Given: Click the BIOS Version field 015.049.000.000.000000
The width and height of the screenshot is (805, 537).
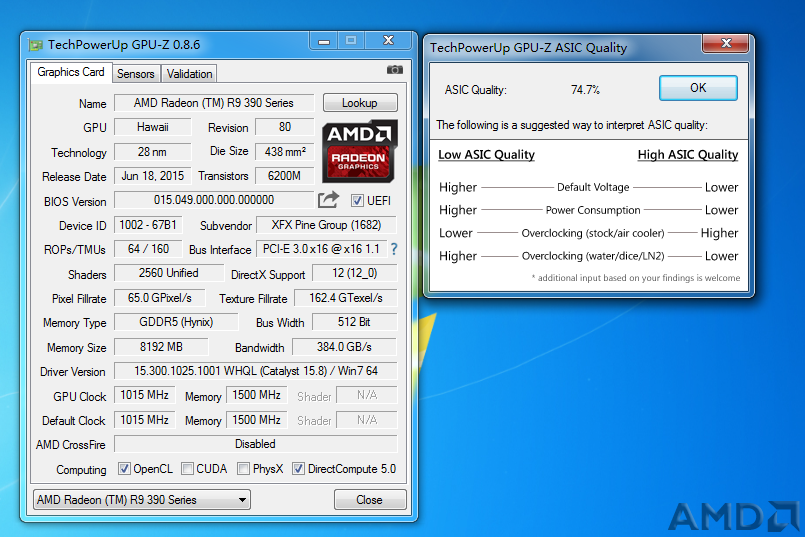Looking at the screenshot, I should [x=214, y=200].
